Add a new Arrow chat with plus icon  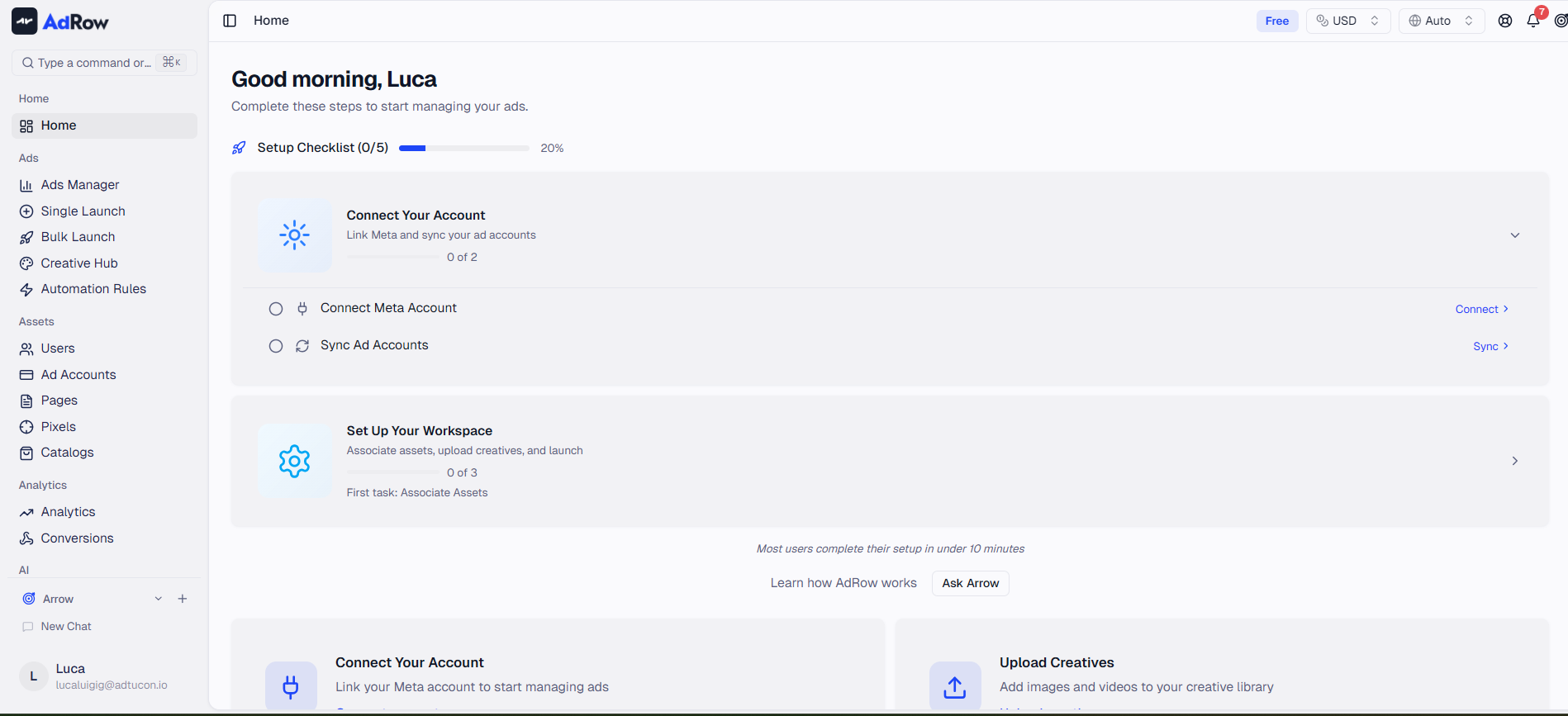pos(183,599)
